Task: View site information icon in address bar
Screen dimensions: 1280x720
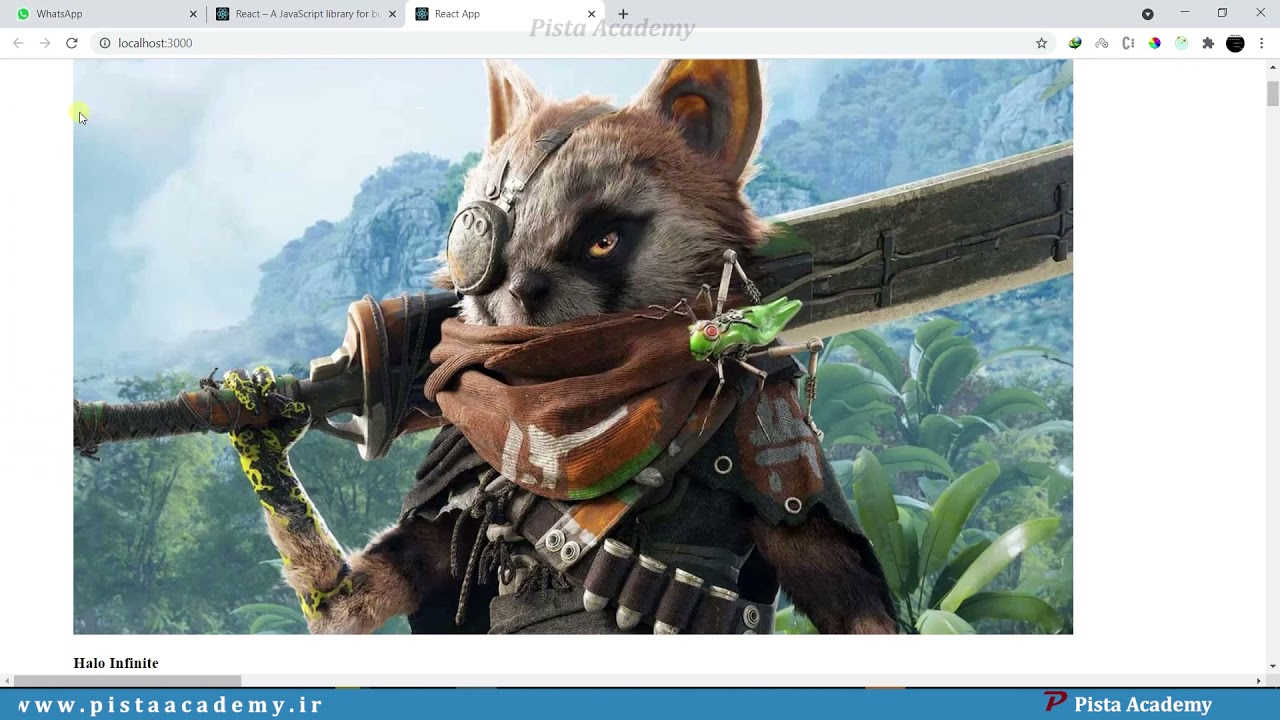Action: click(x=104, y=43)
